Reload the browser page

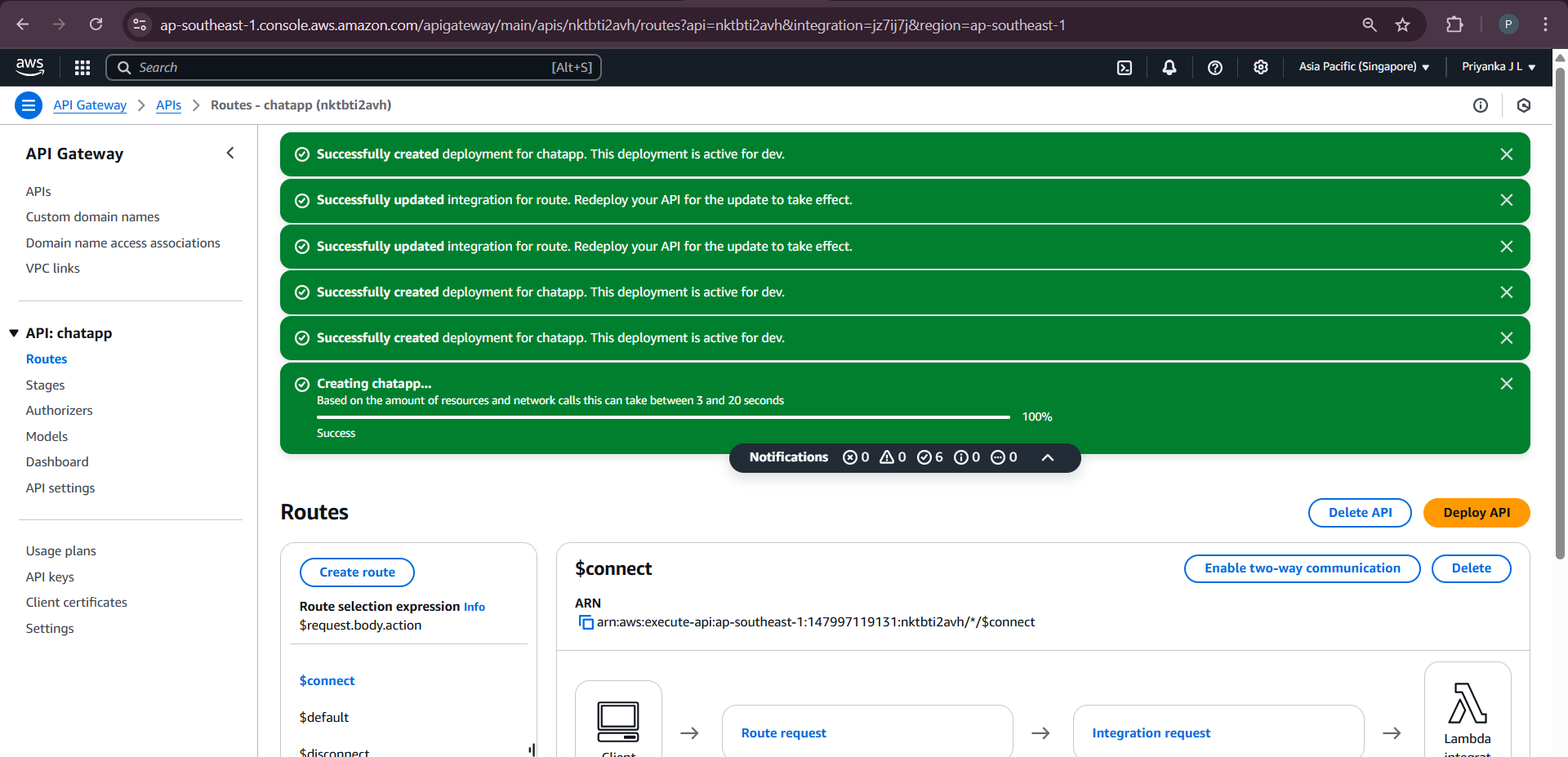coord(96,24)
